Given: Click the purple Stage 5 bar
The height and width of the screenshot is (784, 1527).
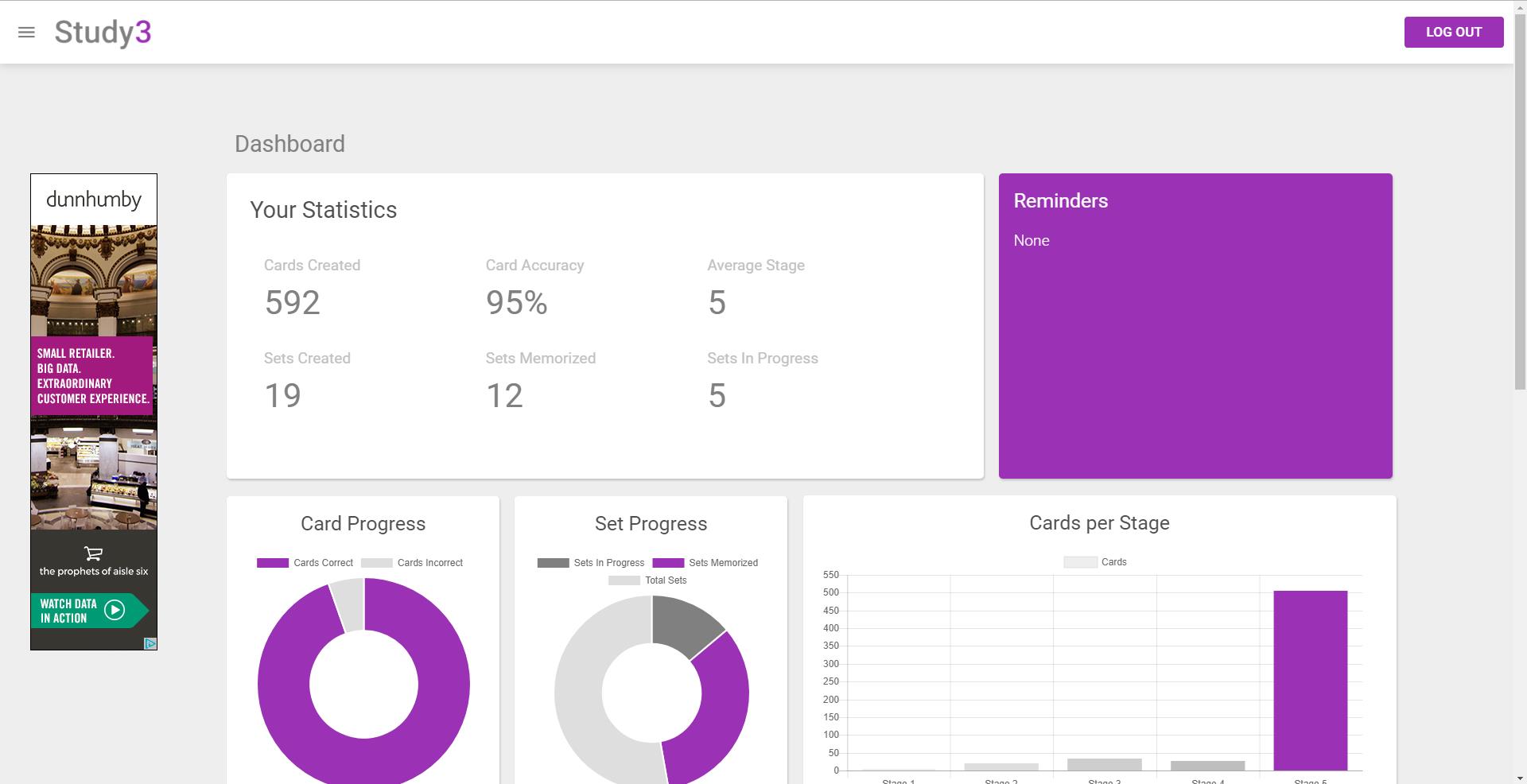Looking at the screenshot, I should coord(1310,681).
